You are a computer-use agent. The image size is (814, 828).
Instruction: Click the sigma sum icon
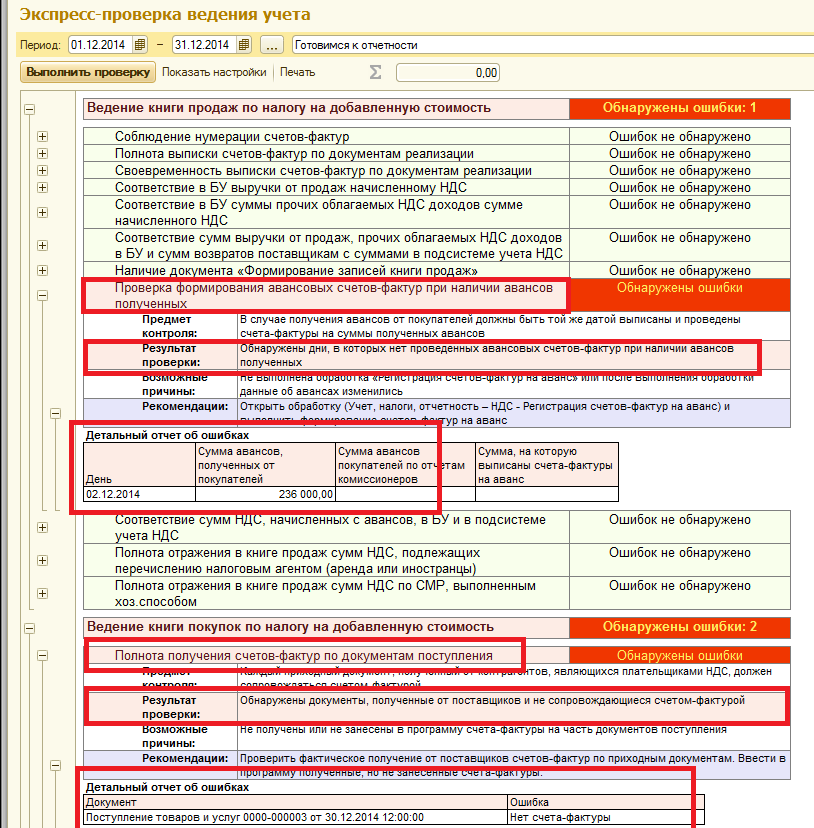(x=375, y=72)
